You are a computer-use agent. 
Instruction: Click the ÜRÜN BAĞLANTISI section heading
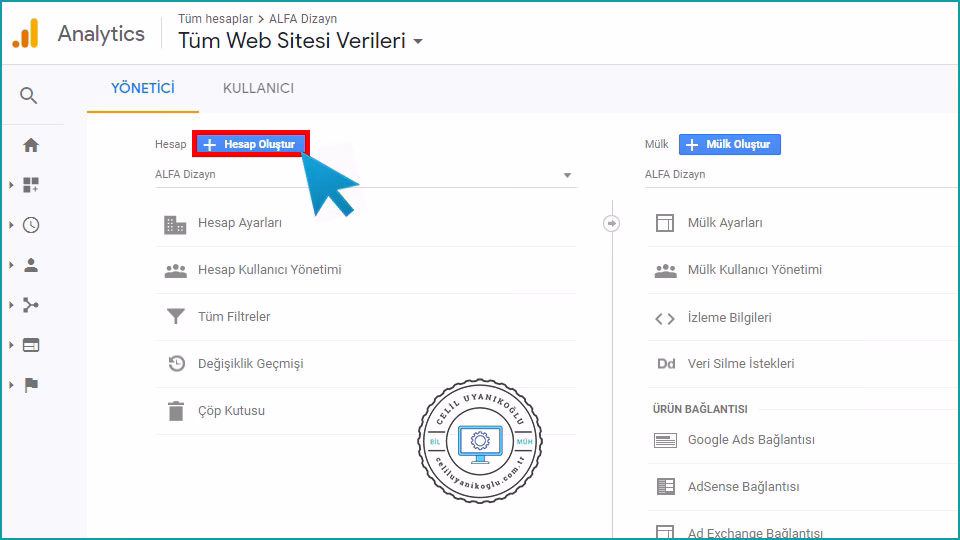700,409
